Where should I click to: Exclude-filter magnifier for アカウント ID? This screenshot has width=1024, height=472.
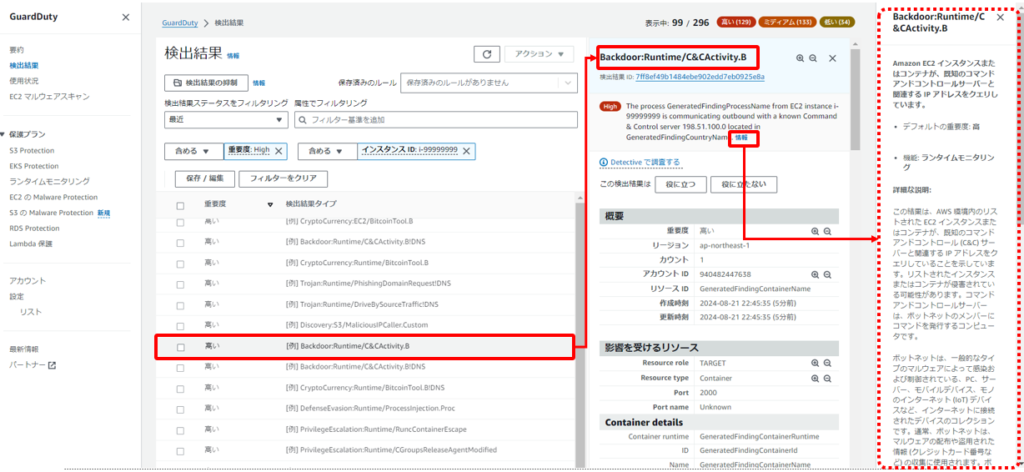point(827,275)
